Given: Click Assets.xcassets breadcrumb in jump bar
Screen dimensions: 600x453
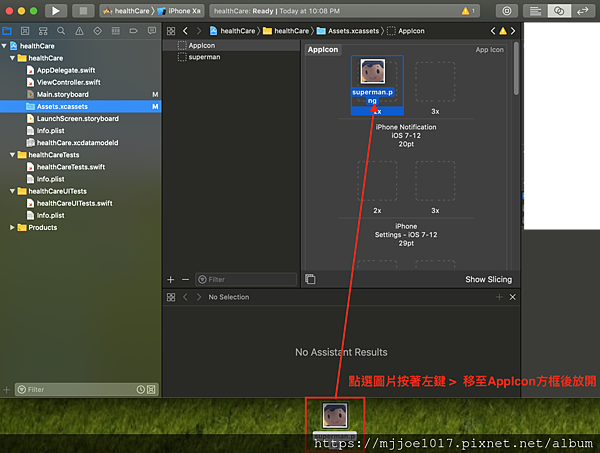Looking at the screenshot, I should click(348, 31).
